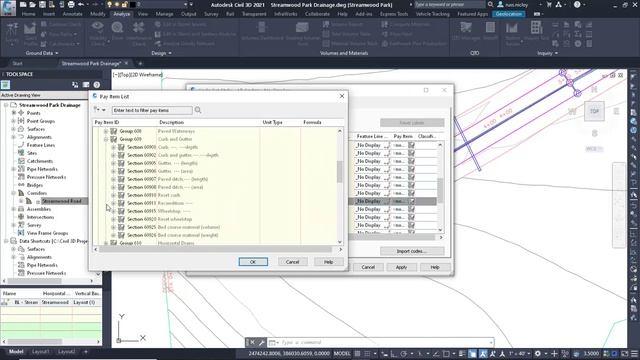The image size is (640, 360).
Task: Click the Clean Screen icon in status bar
Action: [625, 353]
